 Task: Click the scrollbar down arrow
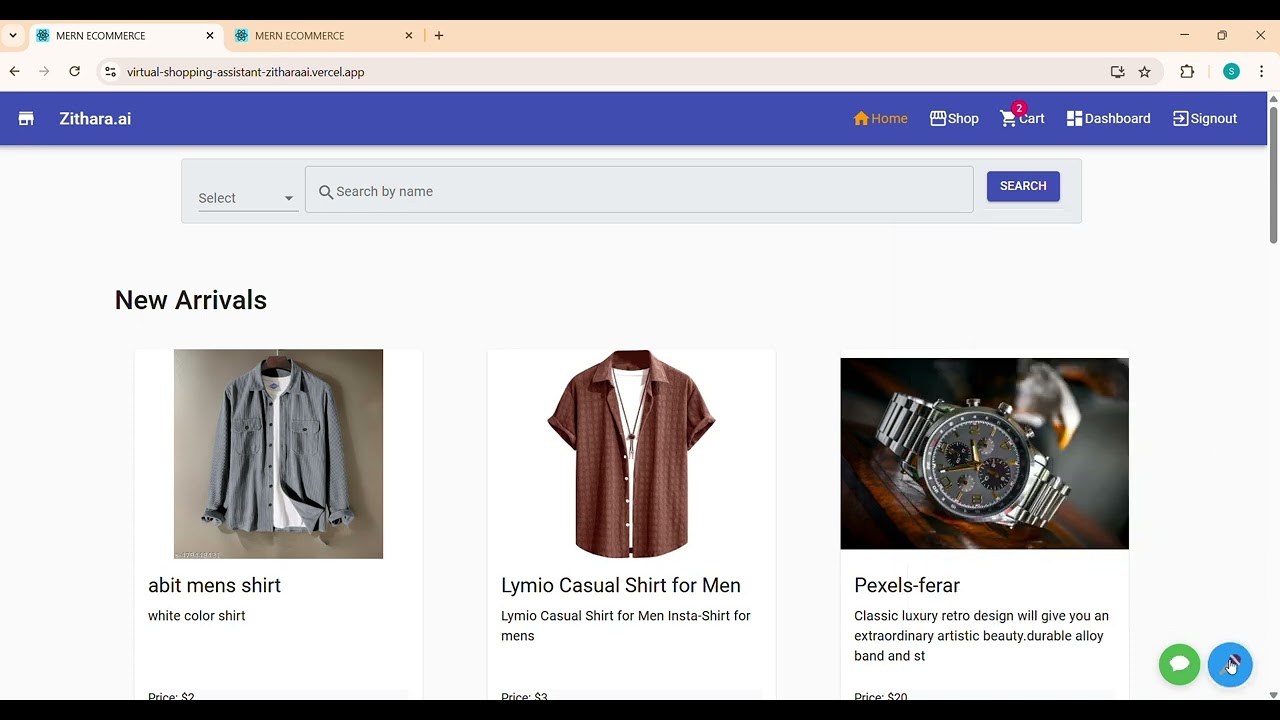1273,695
